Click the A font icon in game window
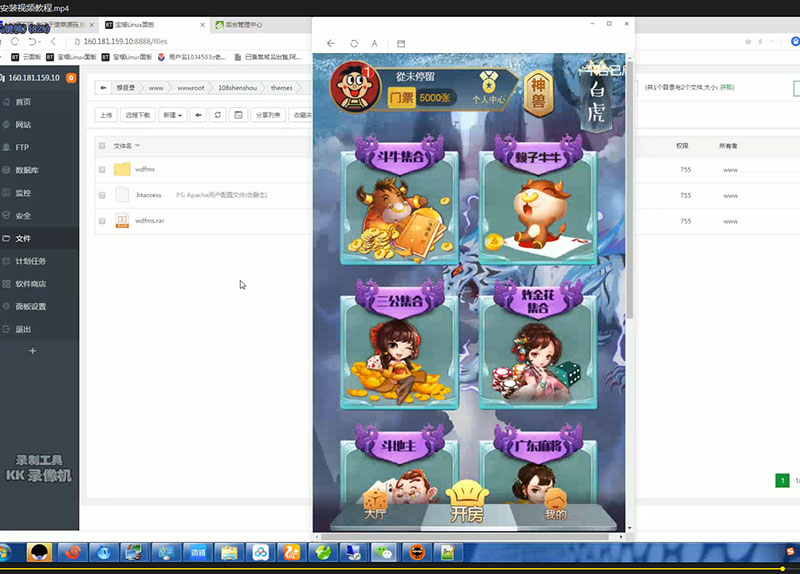 (x=374, y=44)
